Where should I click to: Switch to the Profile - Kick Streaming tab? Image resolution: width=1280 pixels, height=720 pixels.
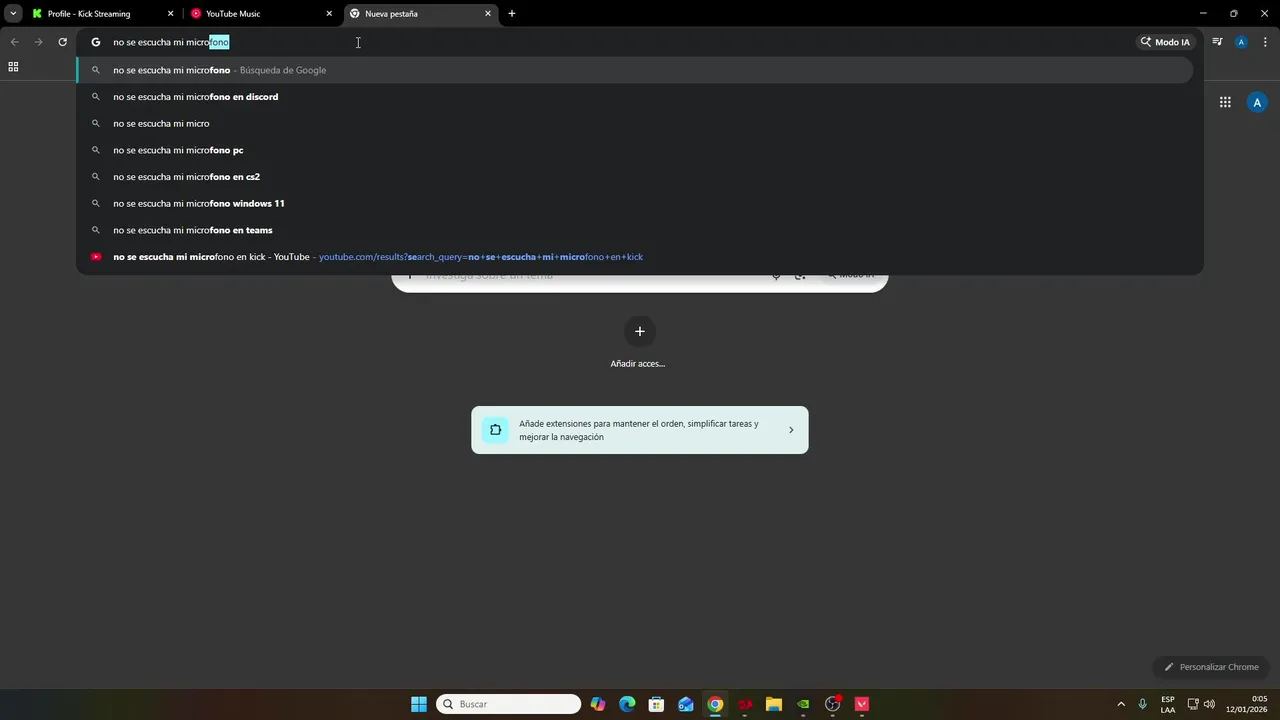[x=103, y=14]
